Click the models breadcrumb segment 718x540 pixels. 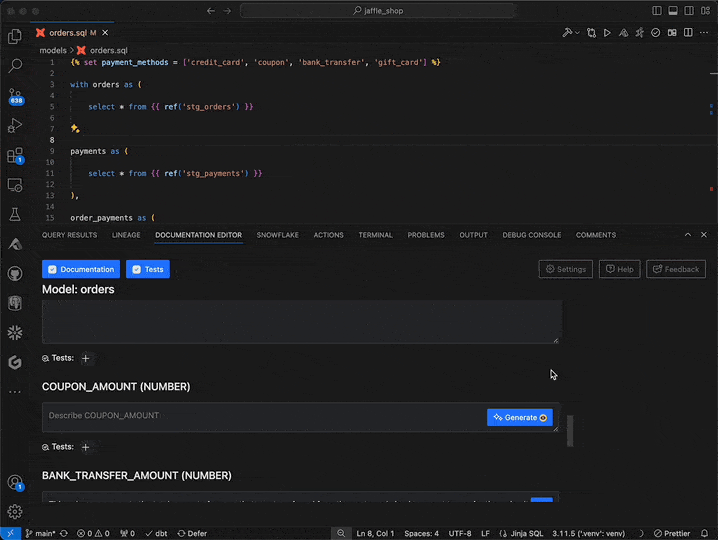point(53,50)
